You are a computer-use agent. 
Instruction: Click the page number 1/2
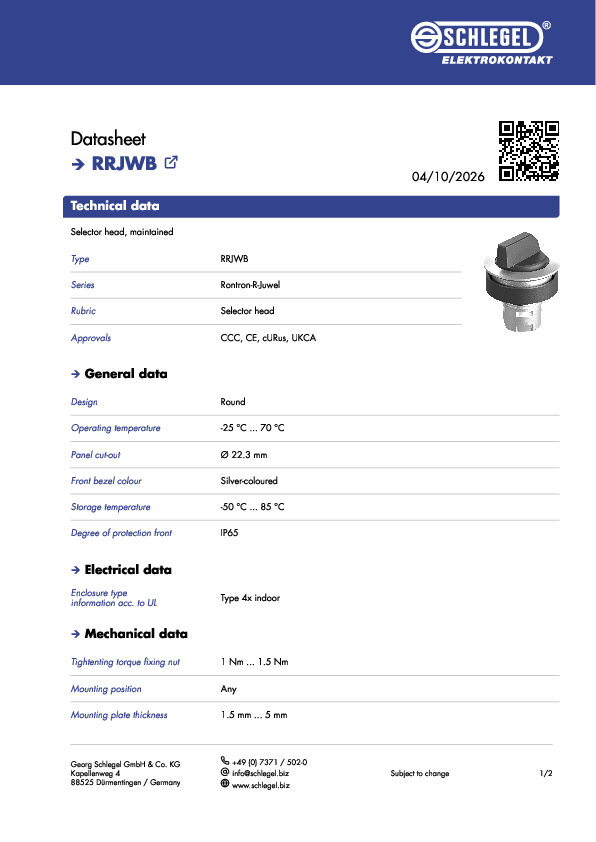[546, 773]
